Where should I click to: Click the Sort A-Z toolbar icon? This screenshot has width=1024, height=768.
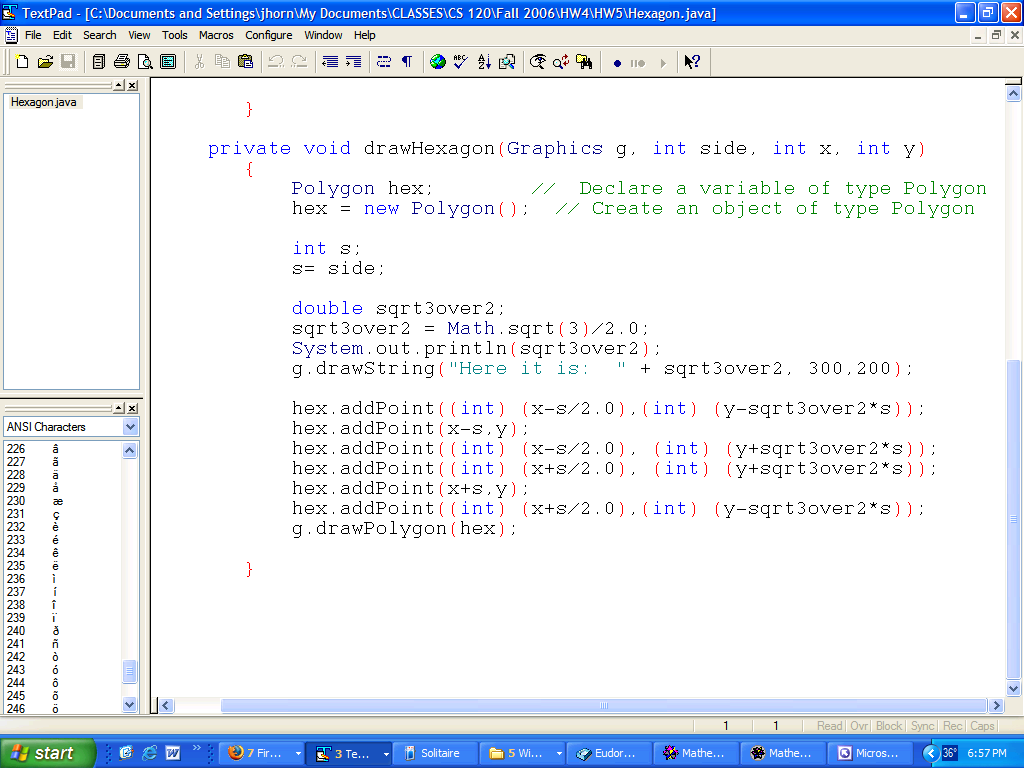tap(484, 62)
